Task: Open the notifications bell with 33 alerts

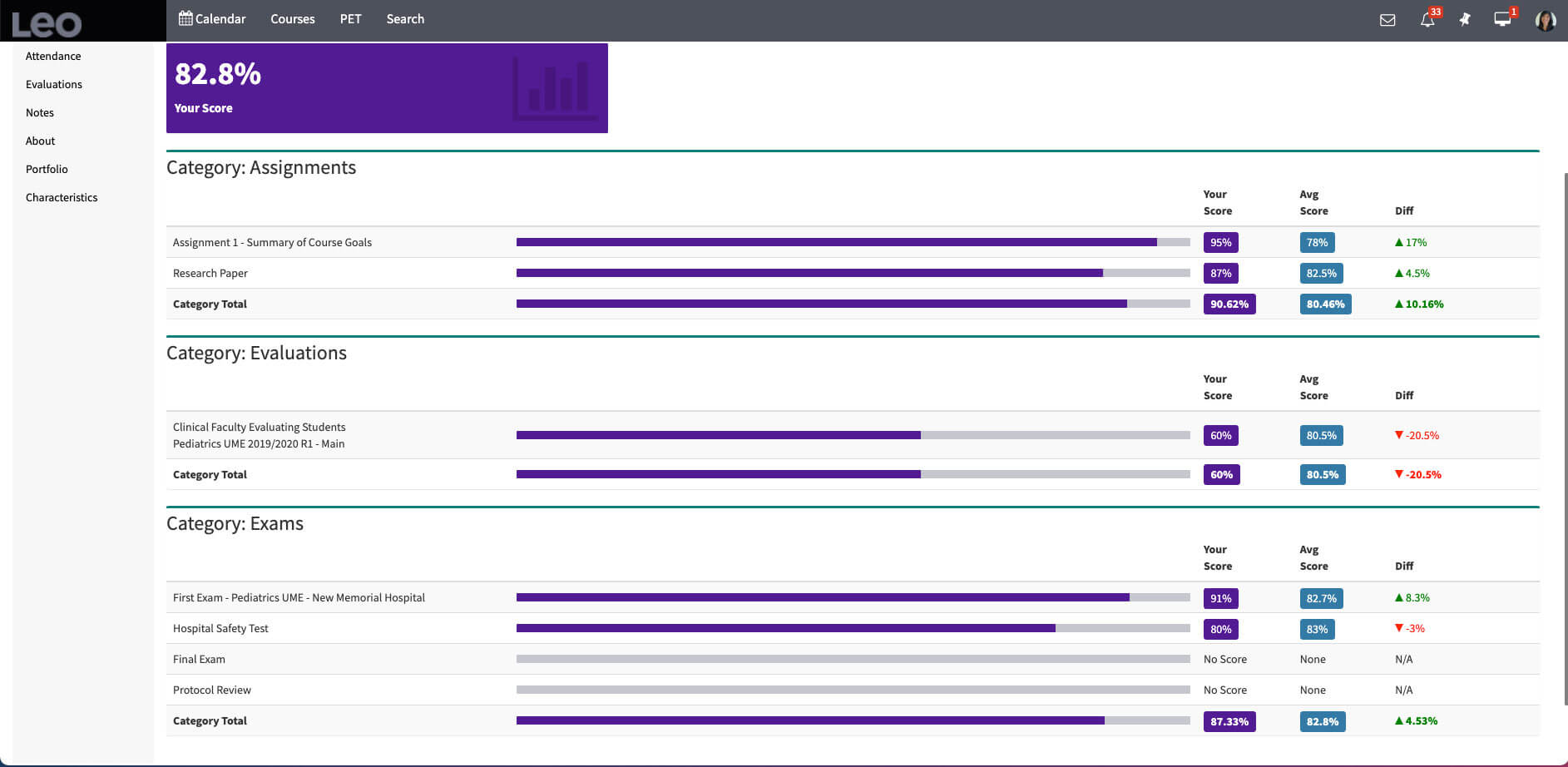Action: 1427,20
